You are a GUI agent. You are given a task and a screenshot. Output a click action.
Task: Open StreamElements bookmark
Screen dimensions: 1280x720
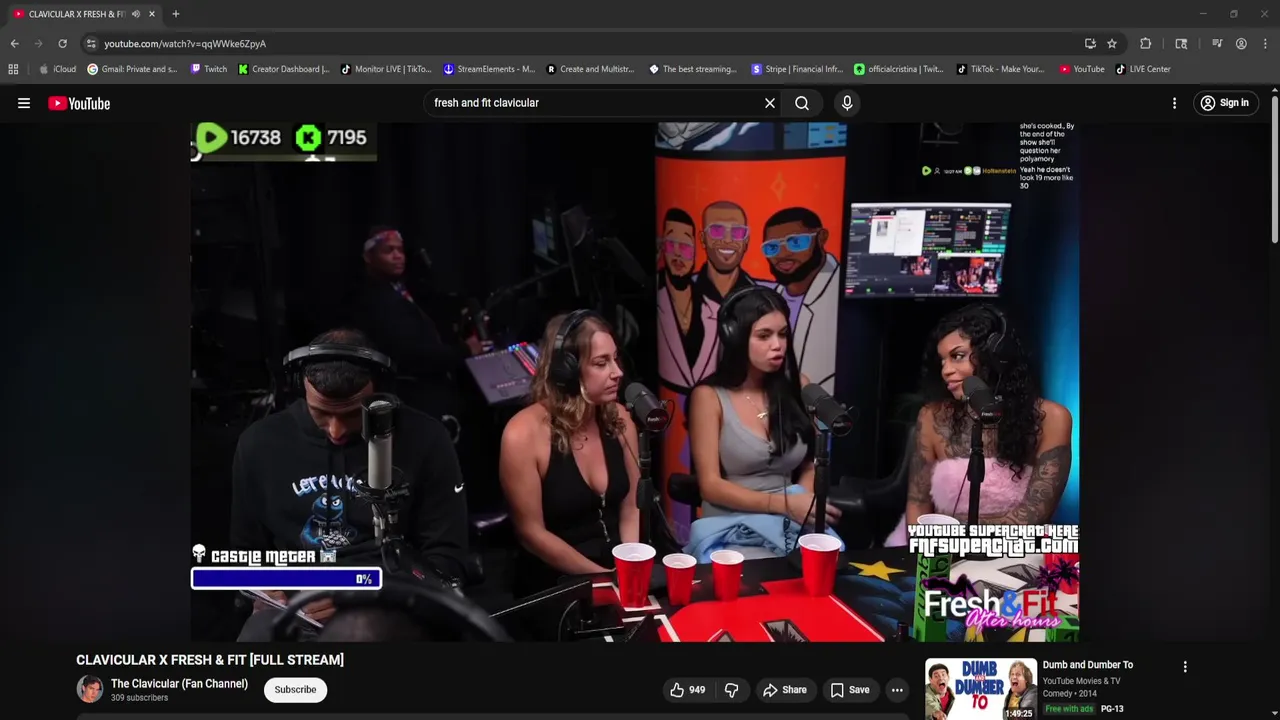pos(489,69)
